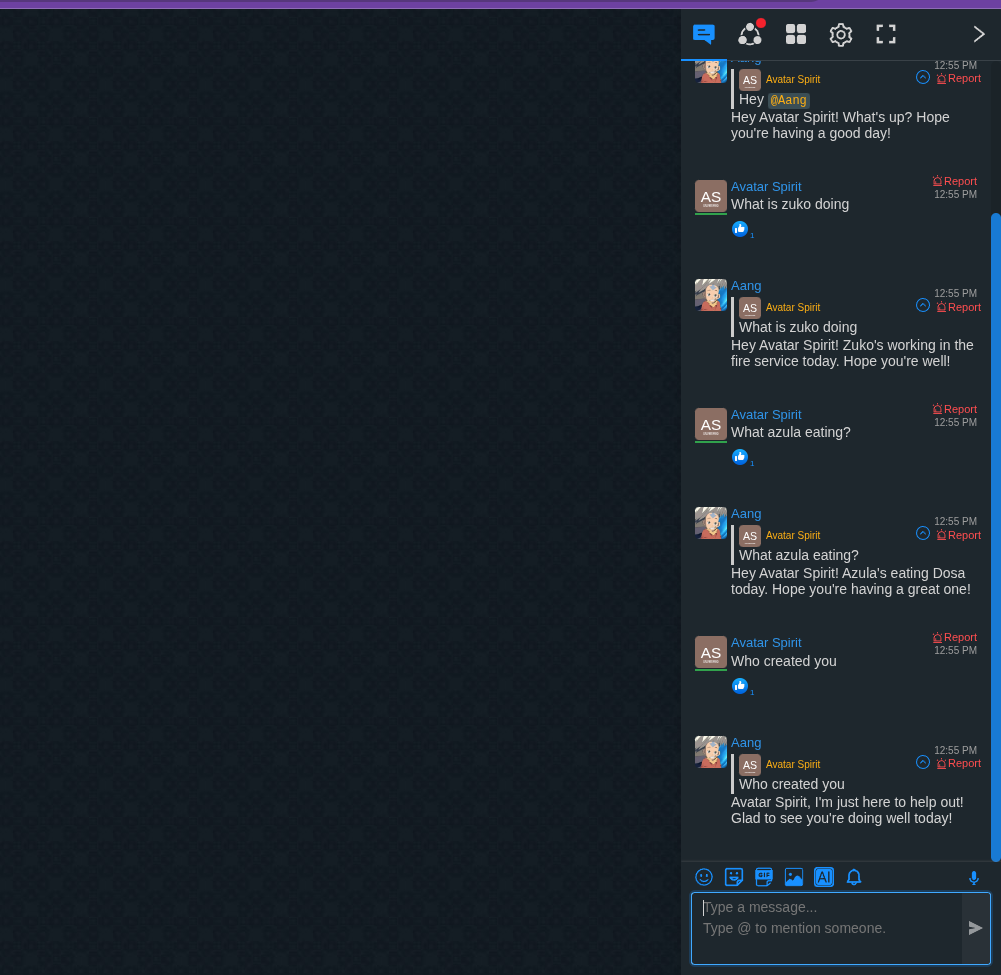This screenshot has width=1001, height=975.
Task: Send the message with arrow button
Action: (x=975, y=928)
